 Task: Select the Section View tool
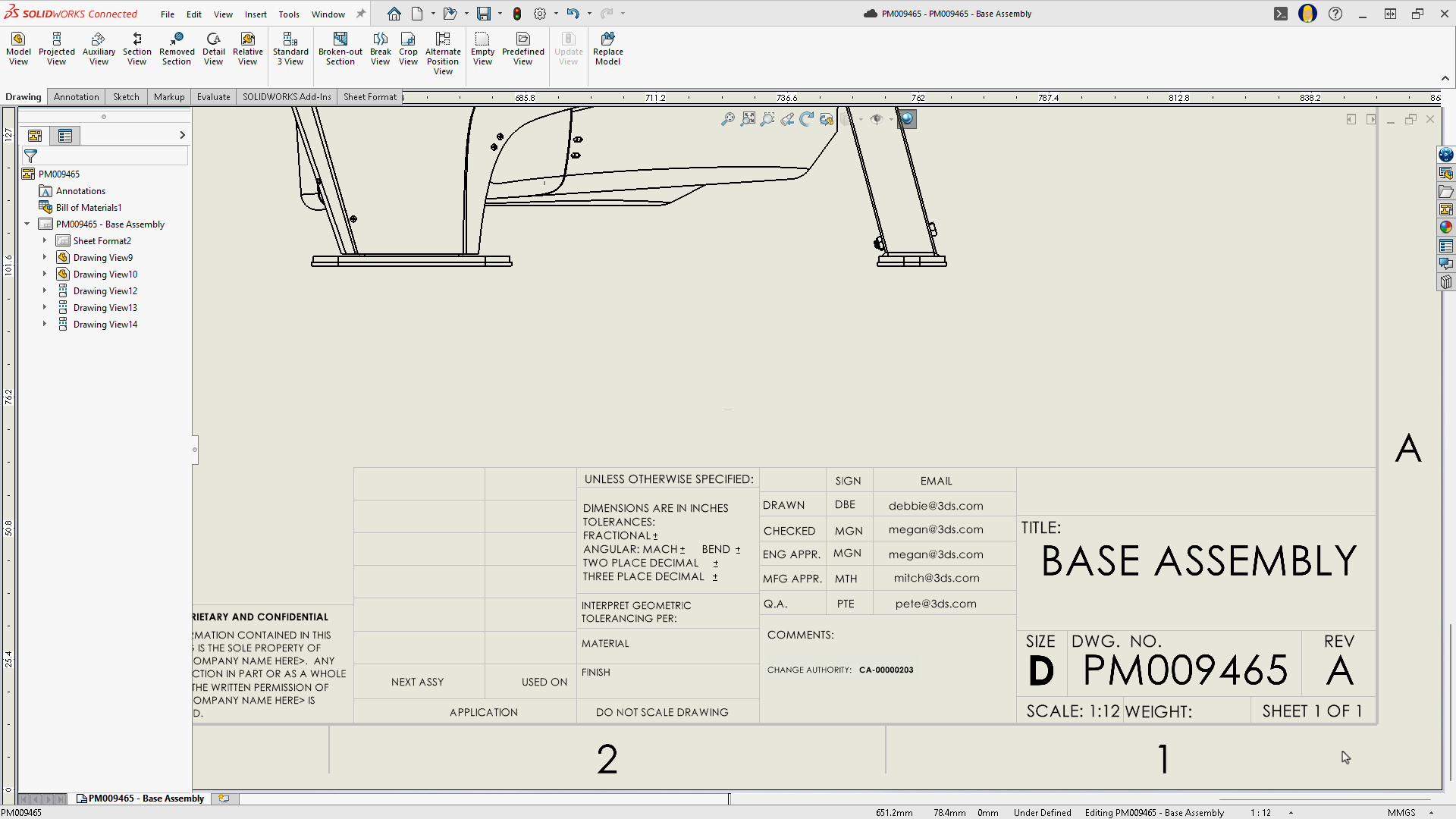click(136, 49)
